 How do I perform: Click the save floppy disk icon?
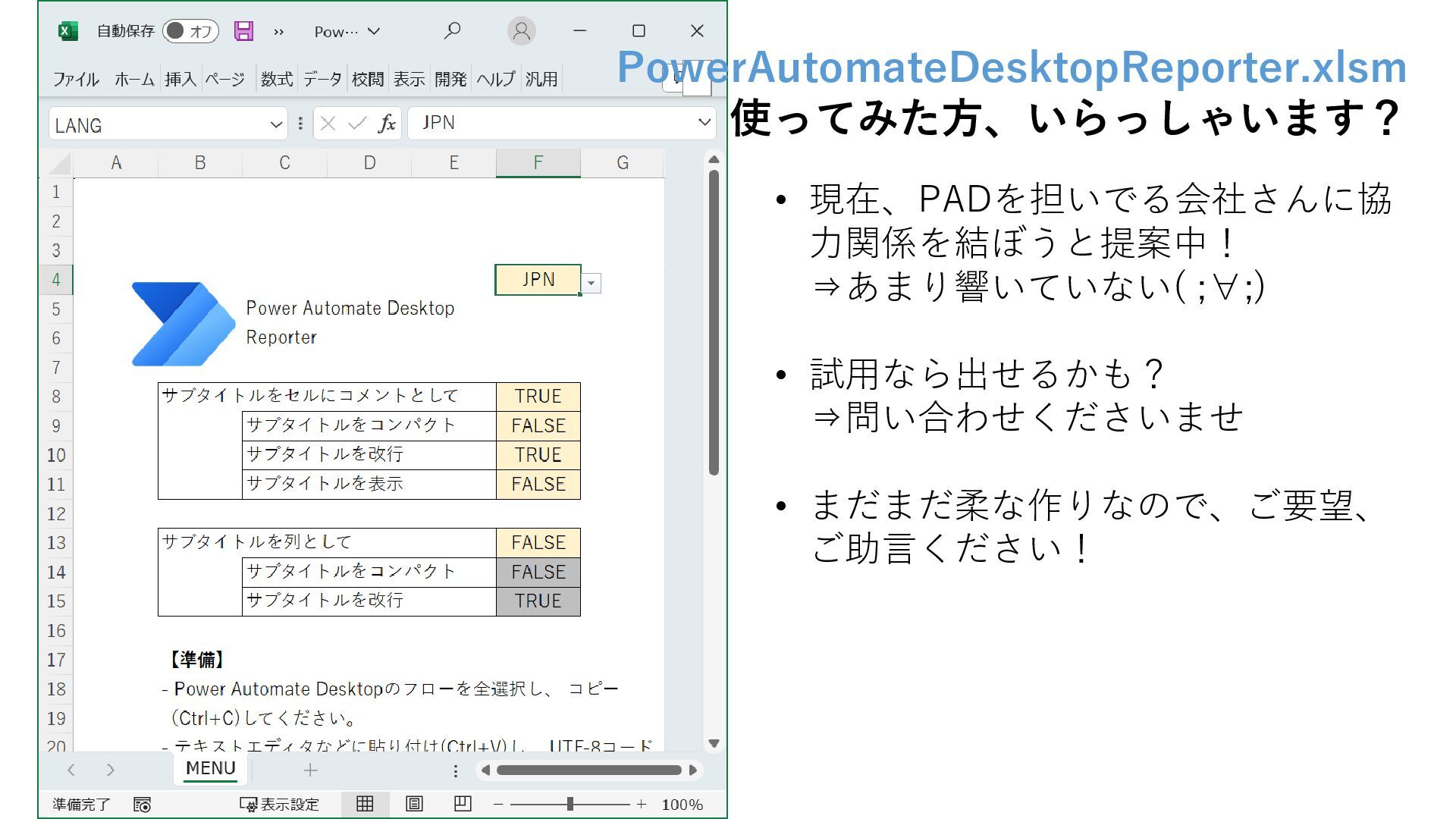243,31
